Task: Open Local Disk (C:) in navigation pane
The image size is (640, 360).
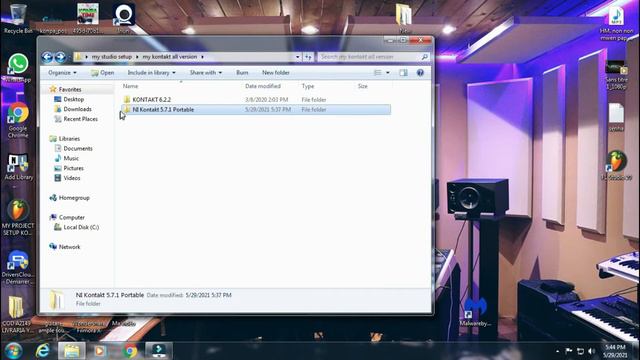Action: (81, 227)
